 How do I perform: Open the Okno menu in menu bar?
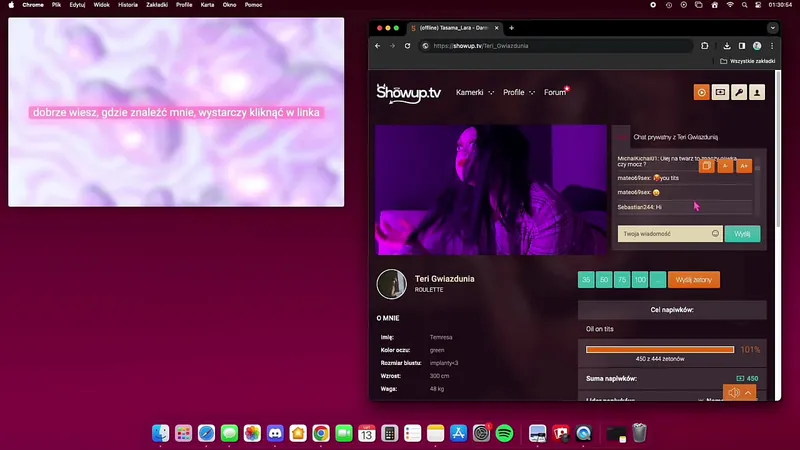pos(229,5)
